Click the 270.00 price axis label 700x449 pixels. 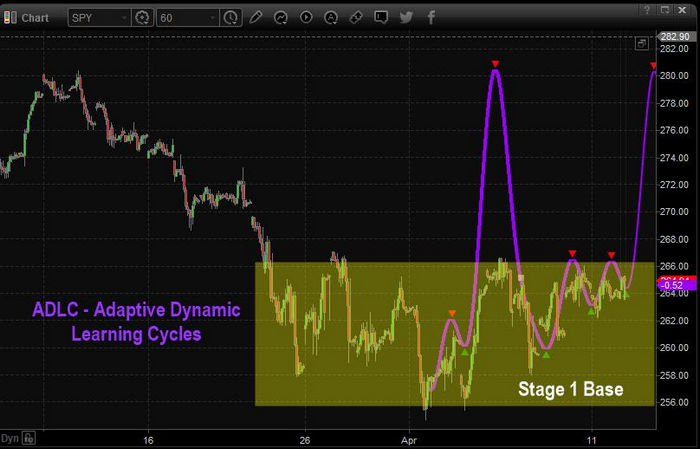tap(674, 212)
